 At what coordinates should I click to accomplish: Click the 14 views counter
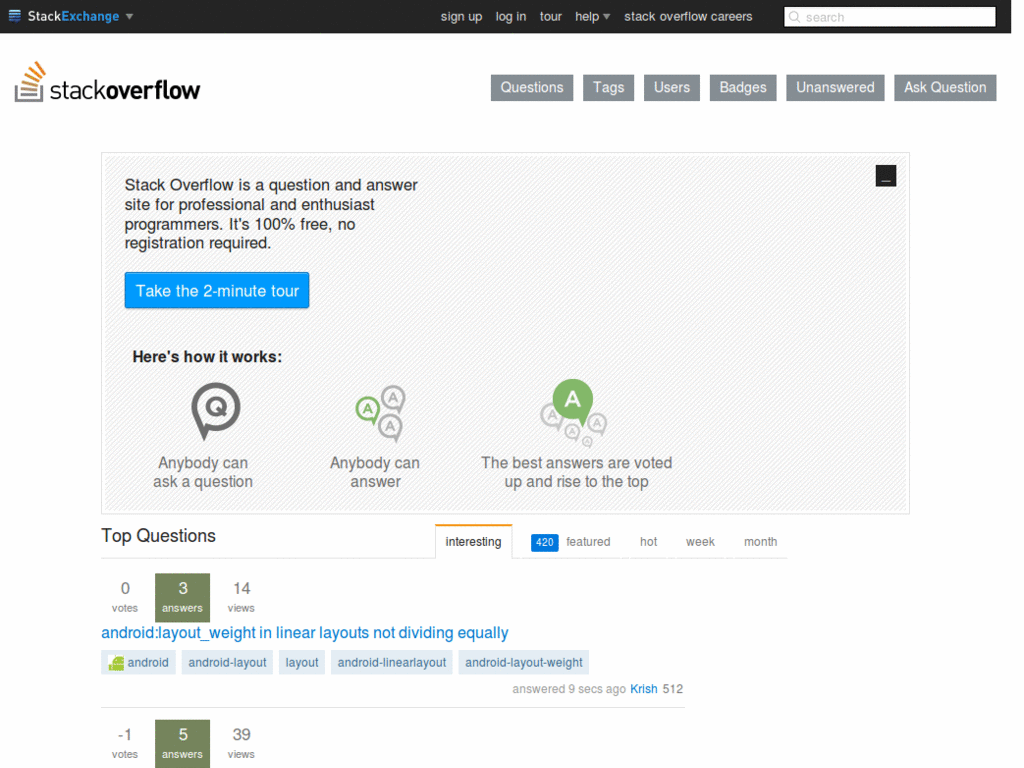241,598
